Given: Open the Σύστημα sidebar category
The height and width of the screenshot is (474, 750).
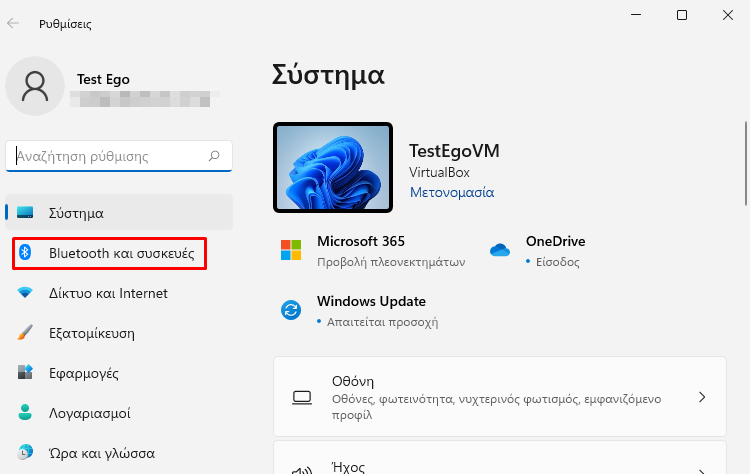Looking at the screenshot, I should (x=119, y=212).
